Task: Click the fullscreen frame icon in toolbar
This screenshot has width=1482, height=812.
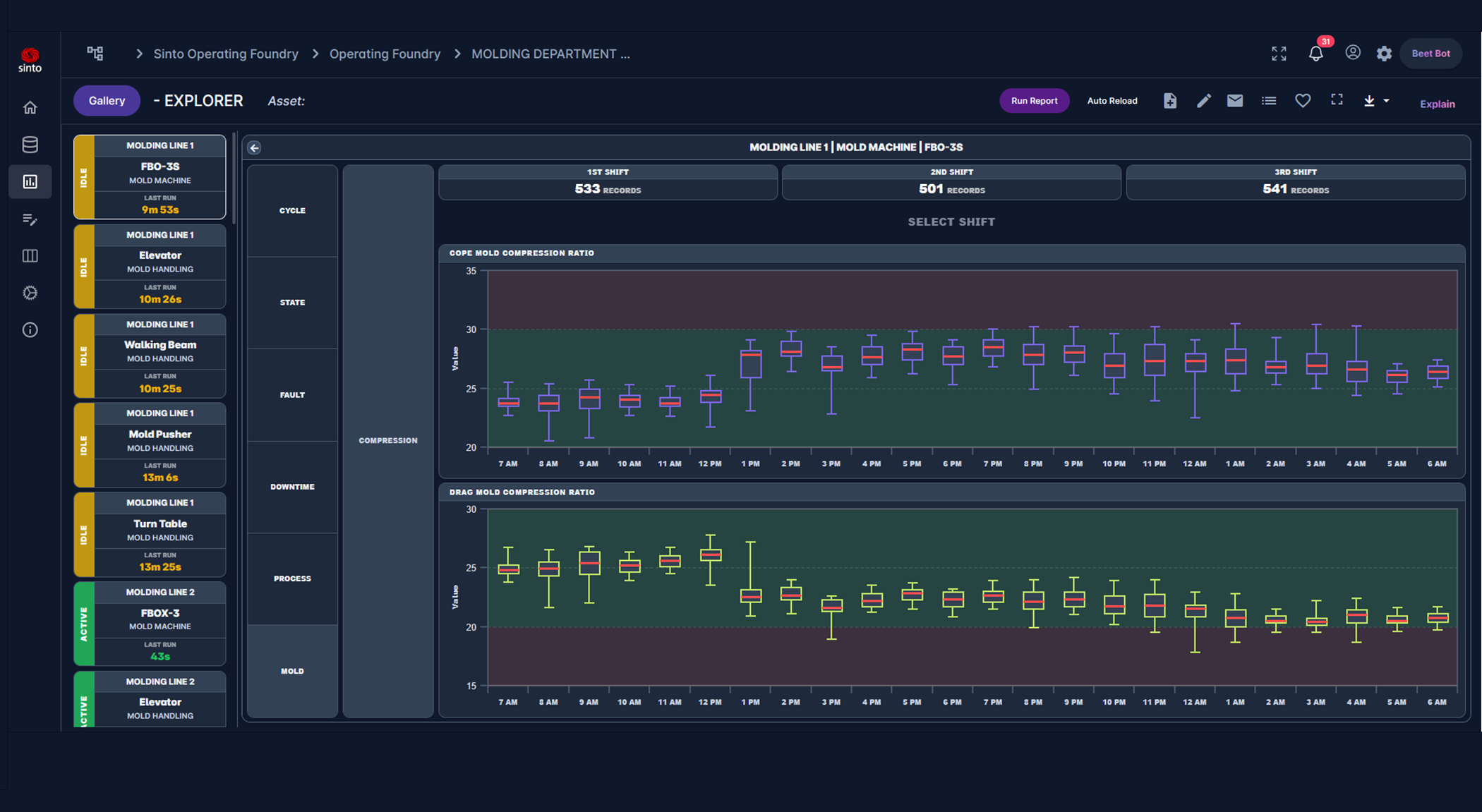Action: pyautogui.click(x=1337, y=100)
